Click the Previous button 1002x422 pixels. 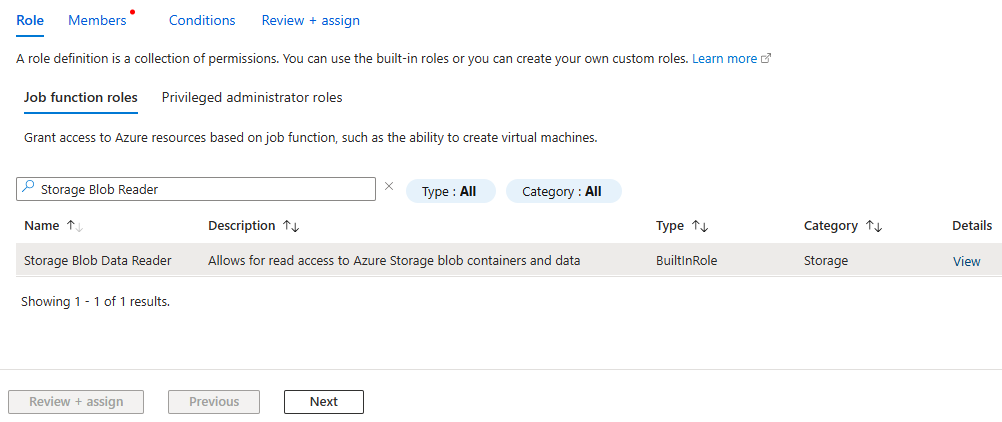(x=214, y=402)
